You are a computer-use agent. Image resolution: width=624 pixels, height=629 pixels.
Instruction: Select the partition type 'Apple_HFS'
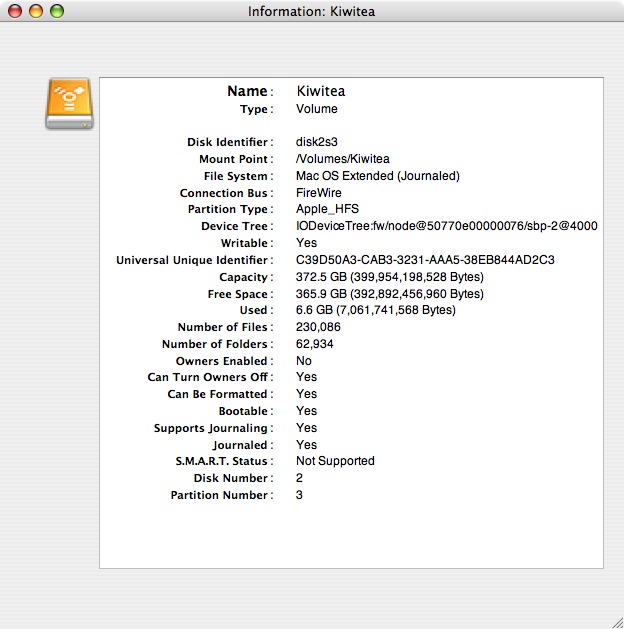coord(327,209)
